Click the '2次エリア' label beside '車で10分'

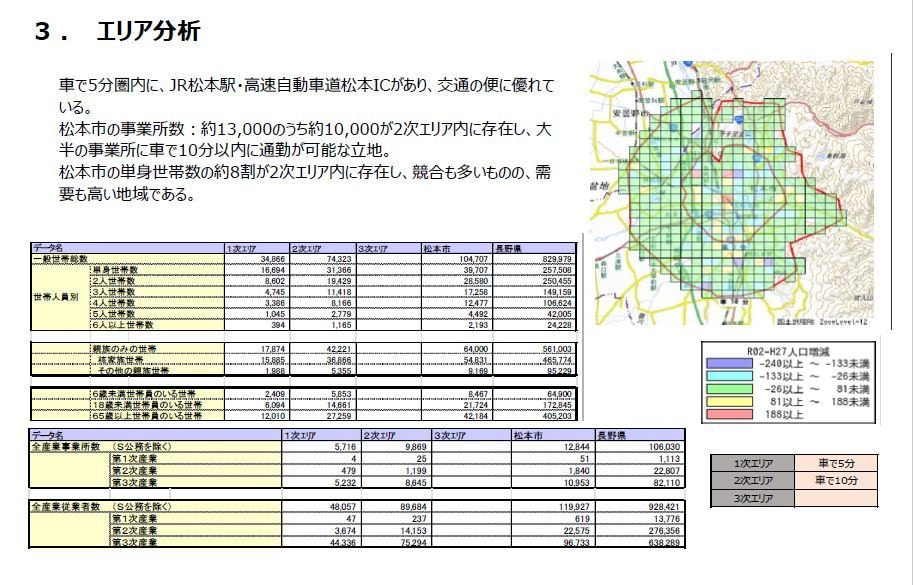753,480
